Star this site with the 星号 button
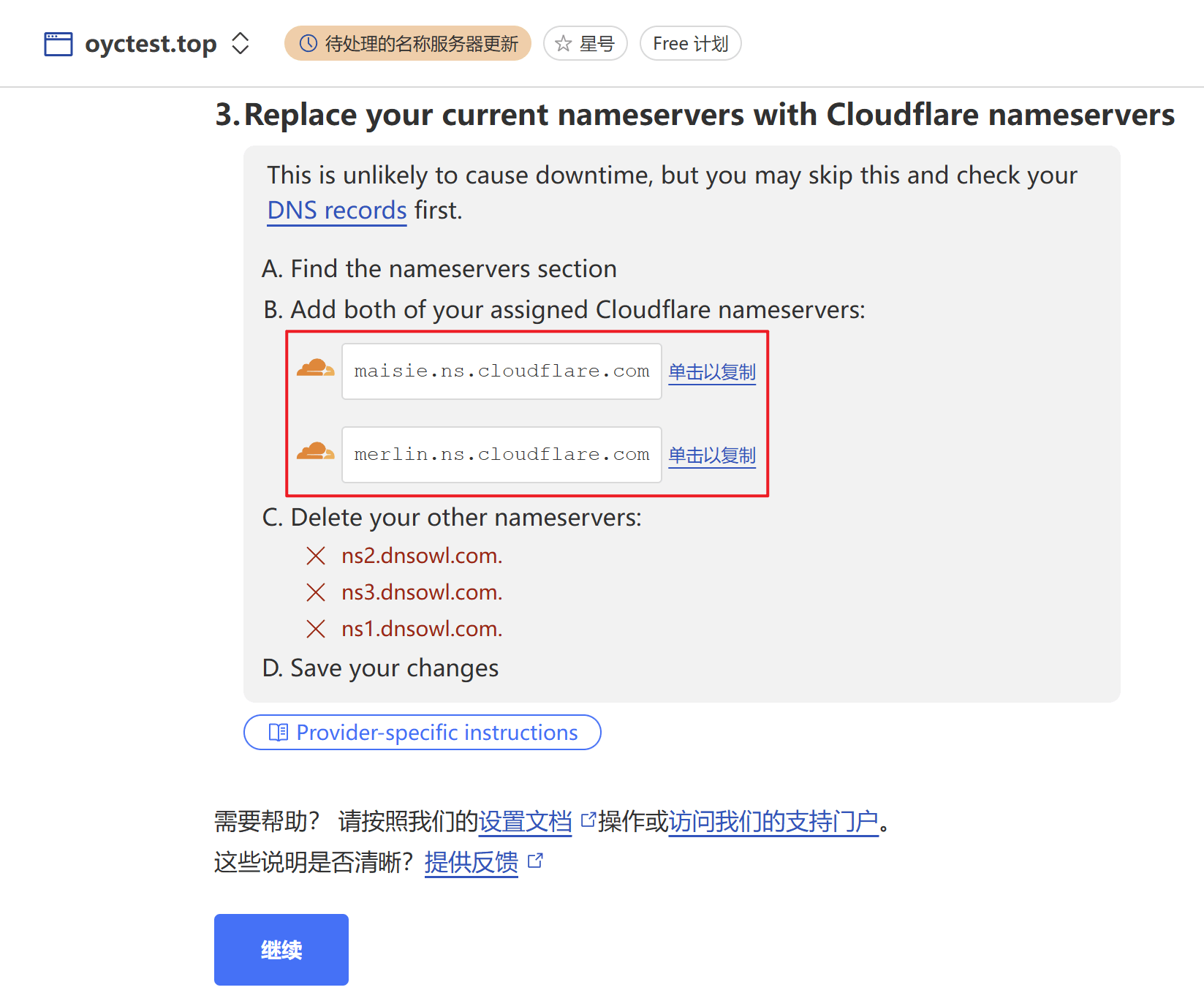This screenshot has width=1204, height=990. point(585,44)
